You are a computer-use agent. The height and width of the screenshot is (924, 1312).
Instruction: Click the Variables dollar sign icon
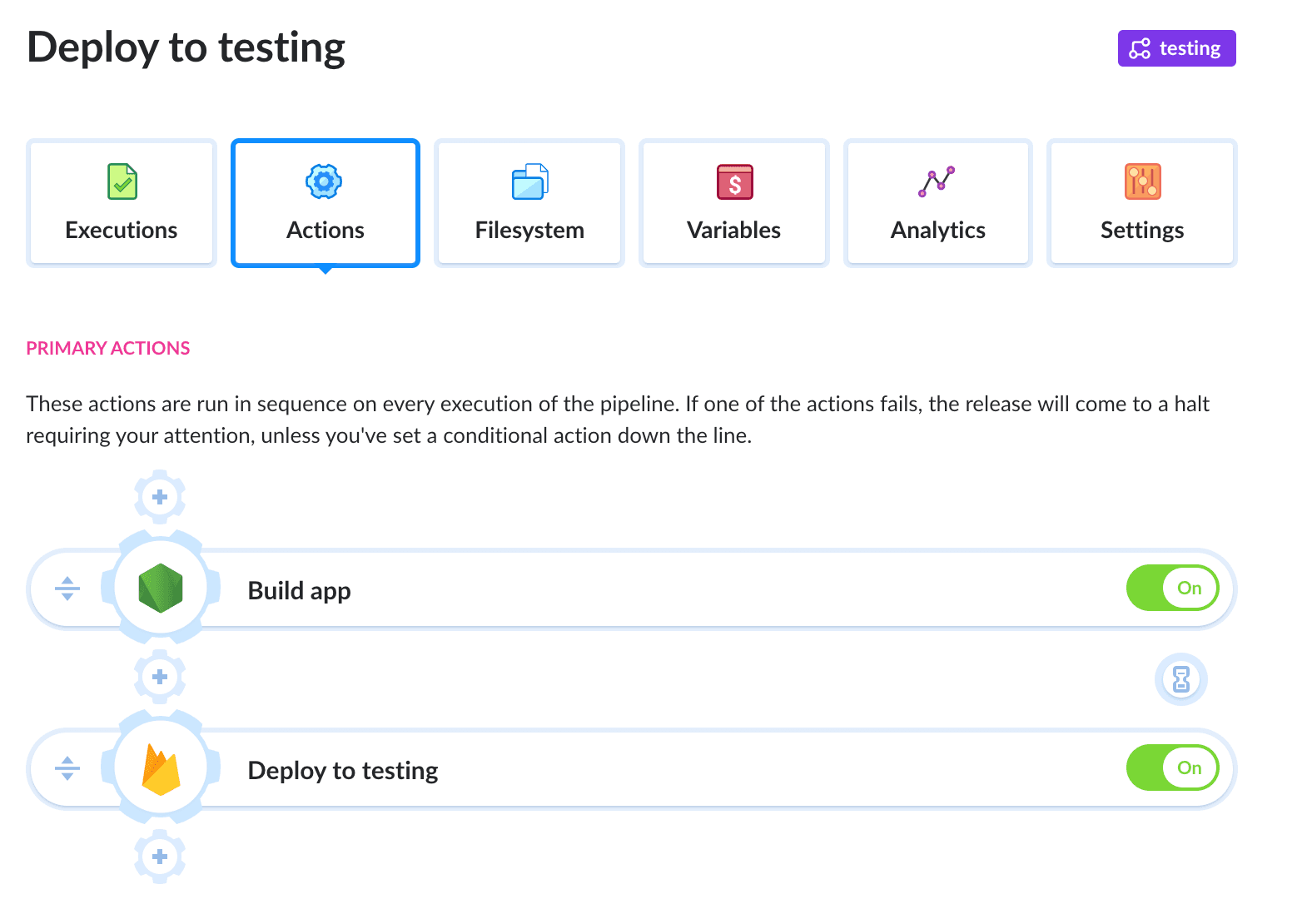point(734,181)
